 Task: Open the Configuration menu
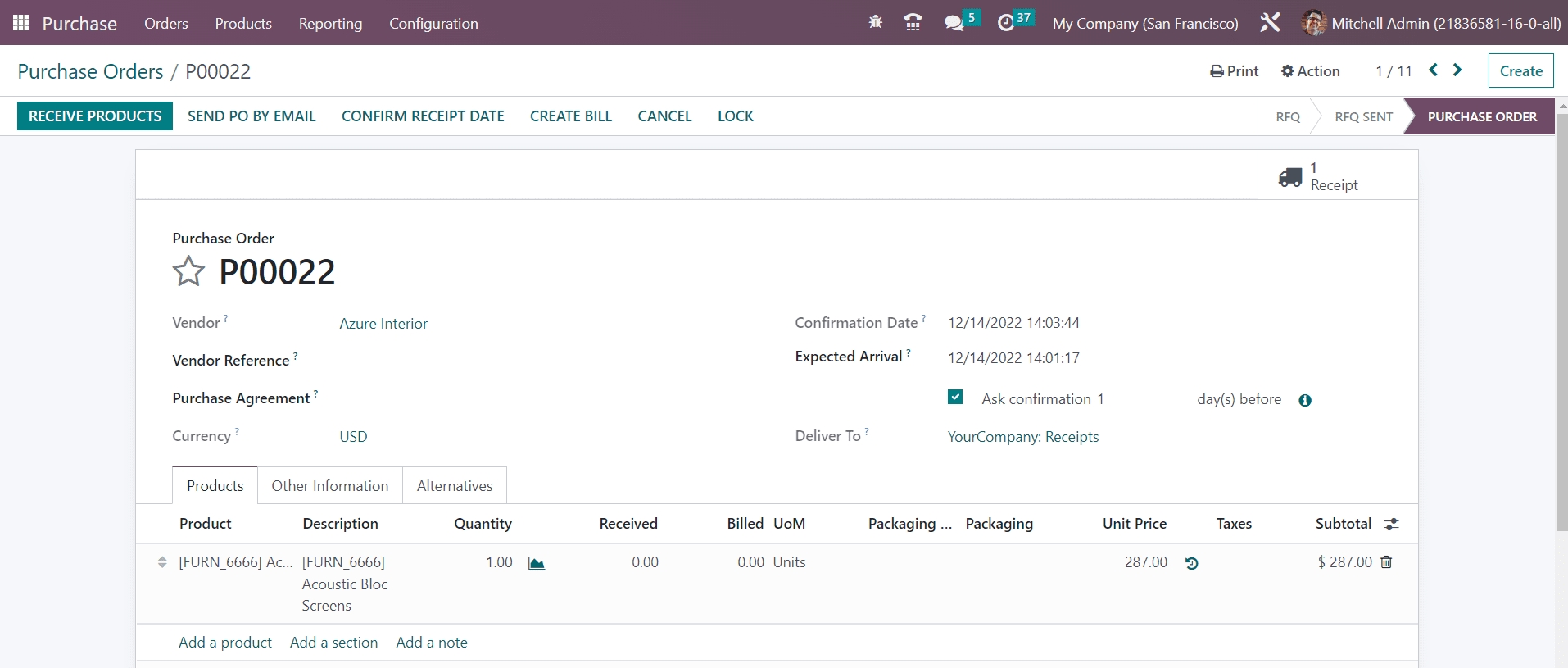coord(433,23)
